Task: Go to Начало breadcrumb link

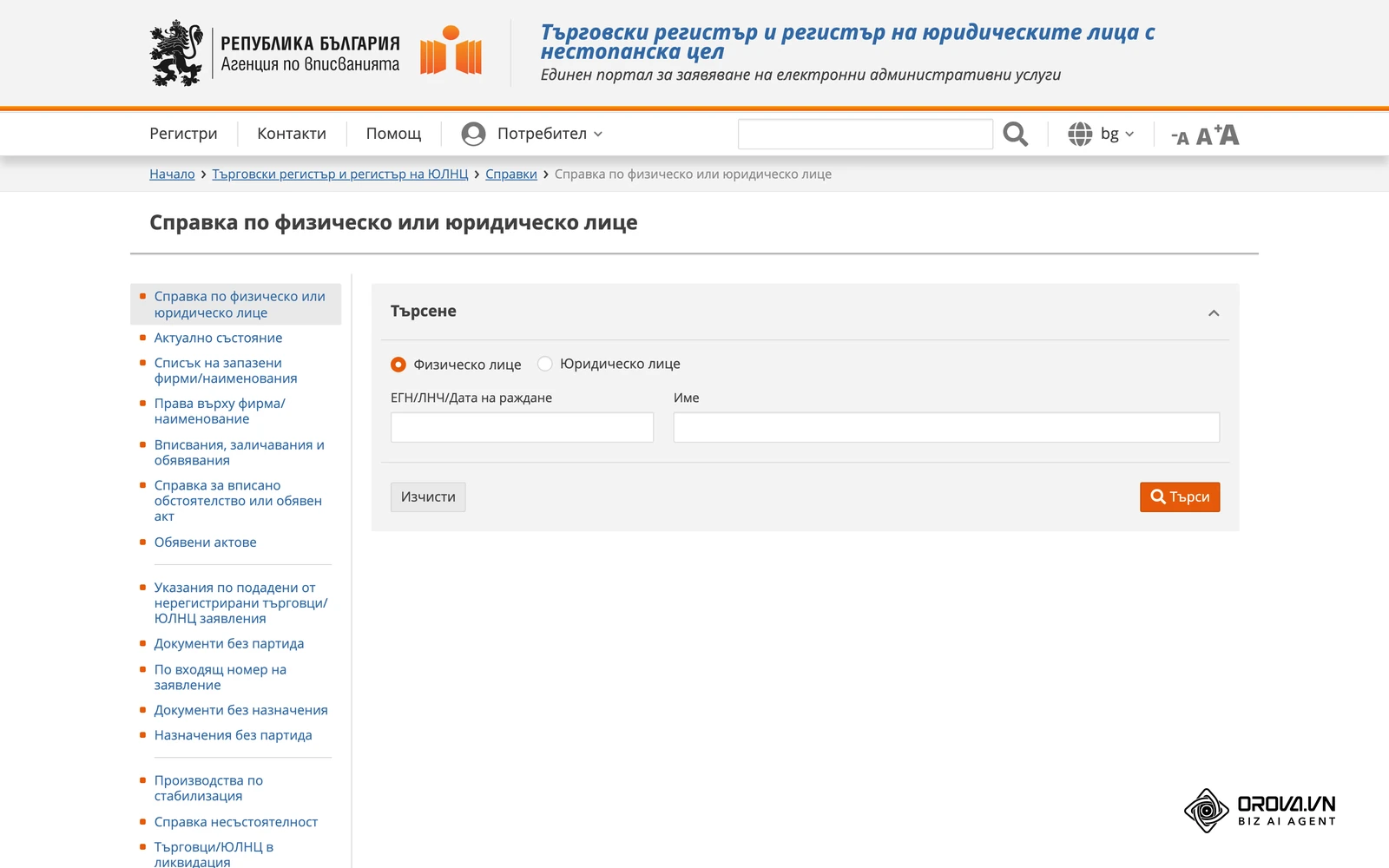Action: coord(172,174)
